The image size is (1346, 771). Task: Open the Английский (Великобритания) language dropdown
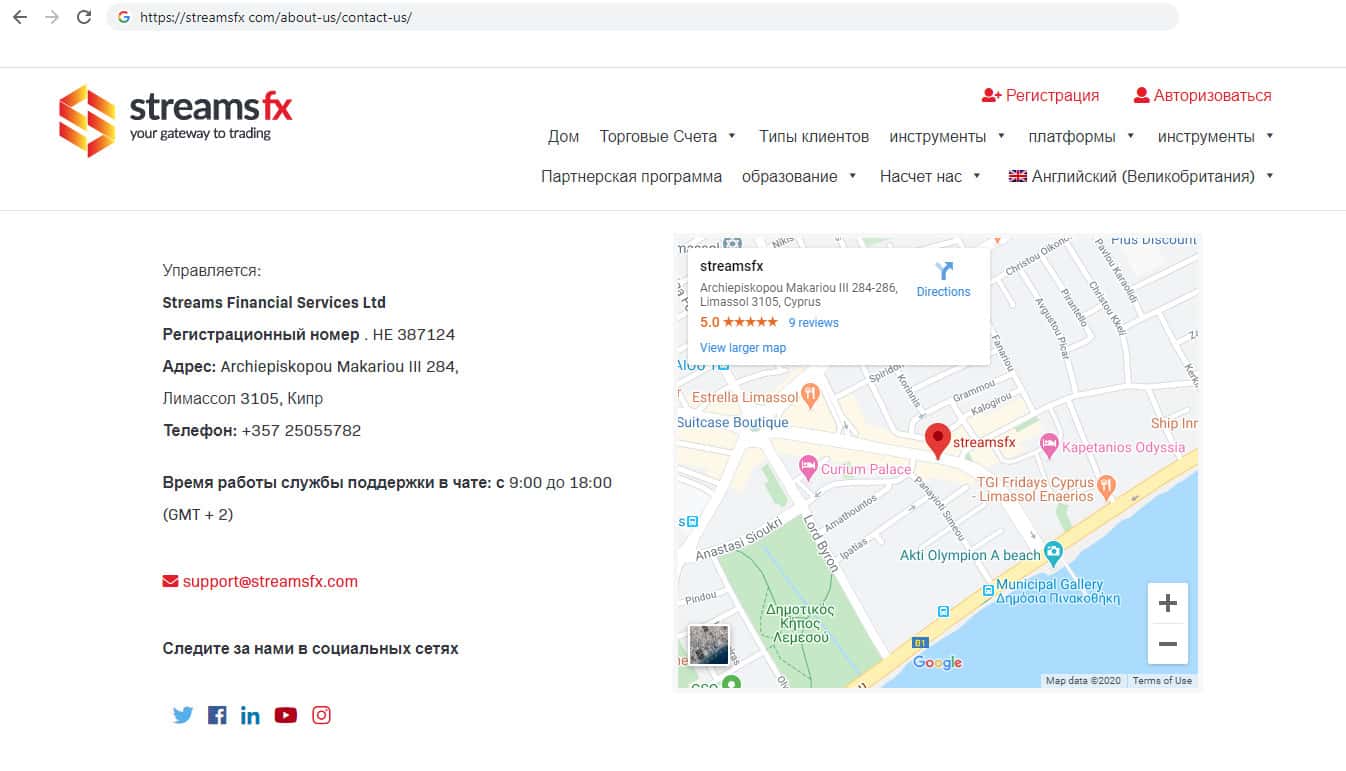(1141, 176)
